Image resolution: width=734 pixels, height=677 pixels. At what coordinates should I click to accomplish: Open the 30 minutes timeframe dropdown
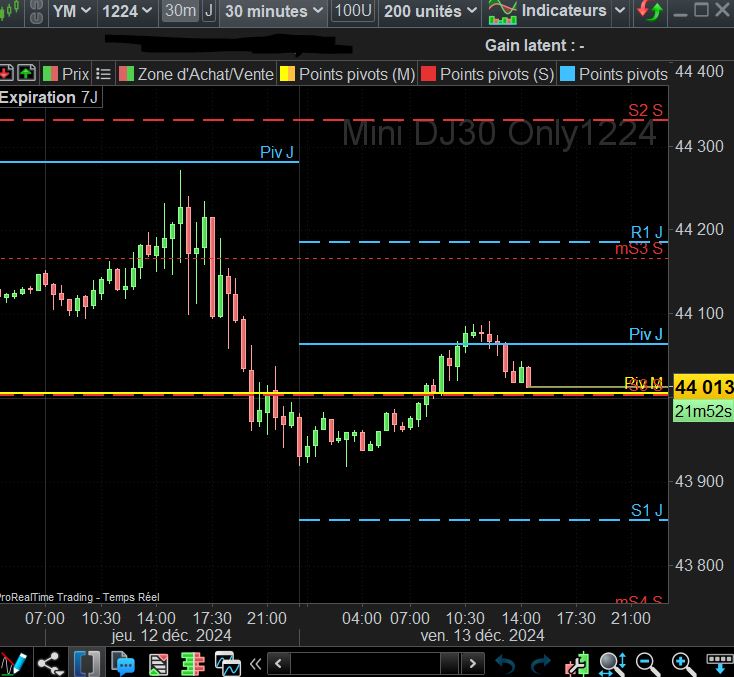(274, 11)
